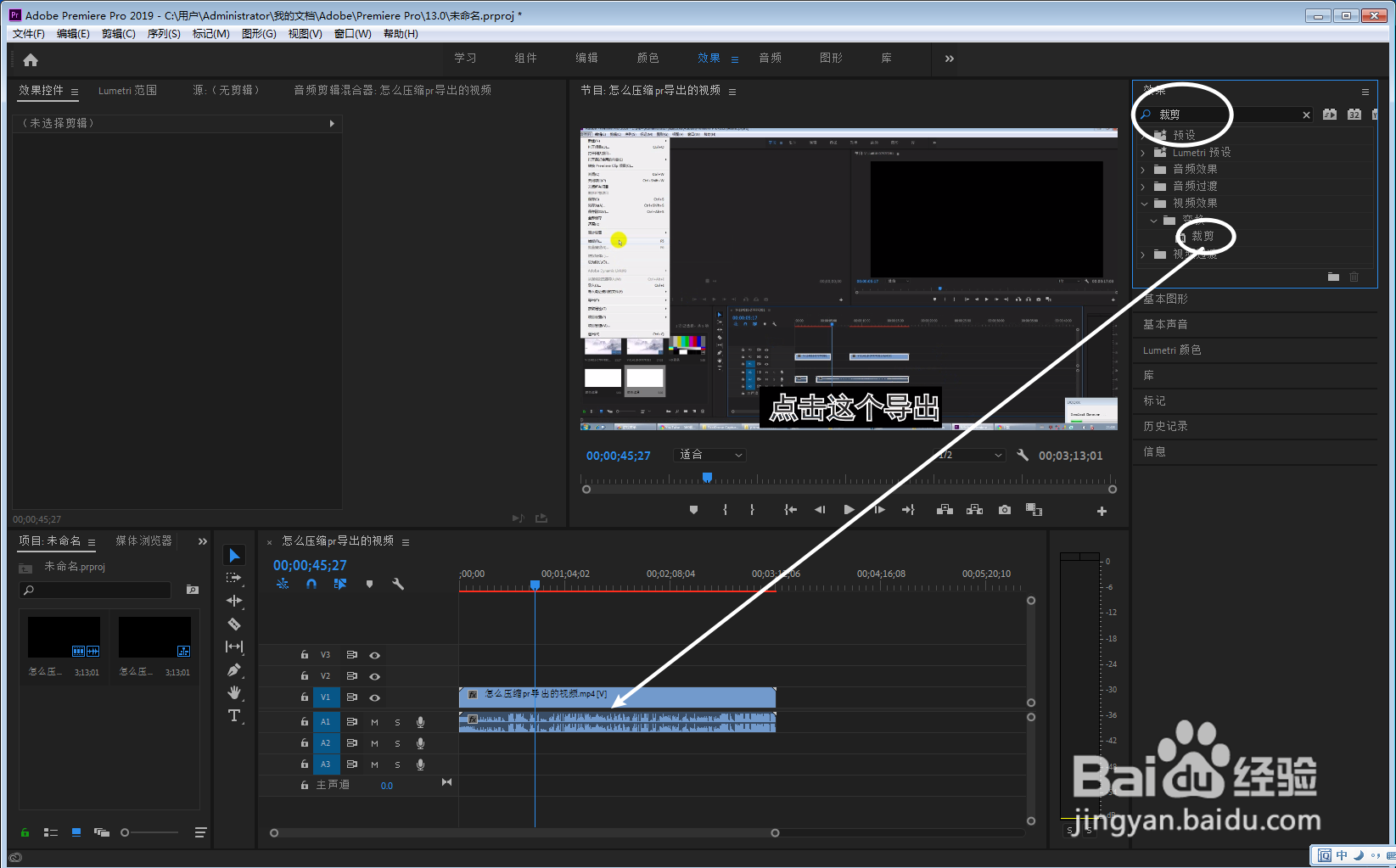Select the Selection tool arrow
This screenshot has width=1396, height=868.
[235, 555]
